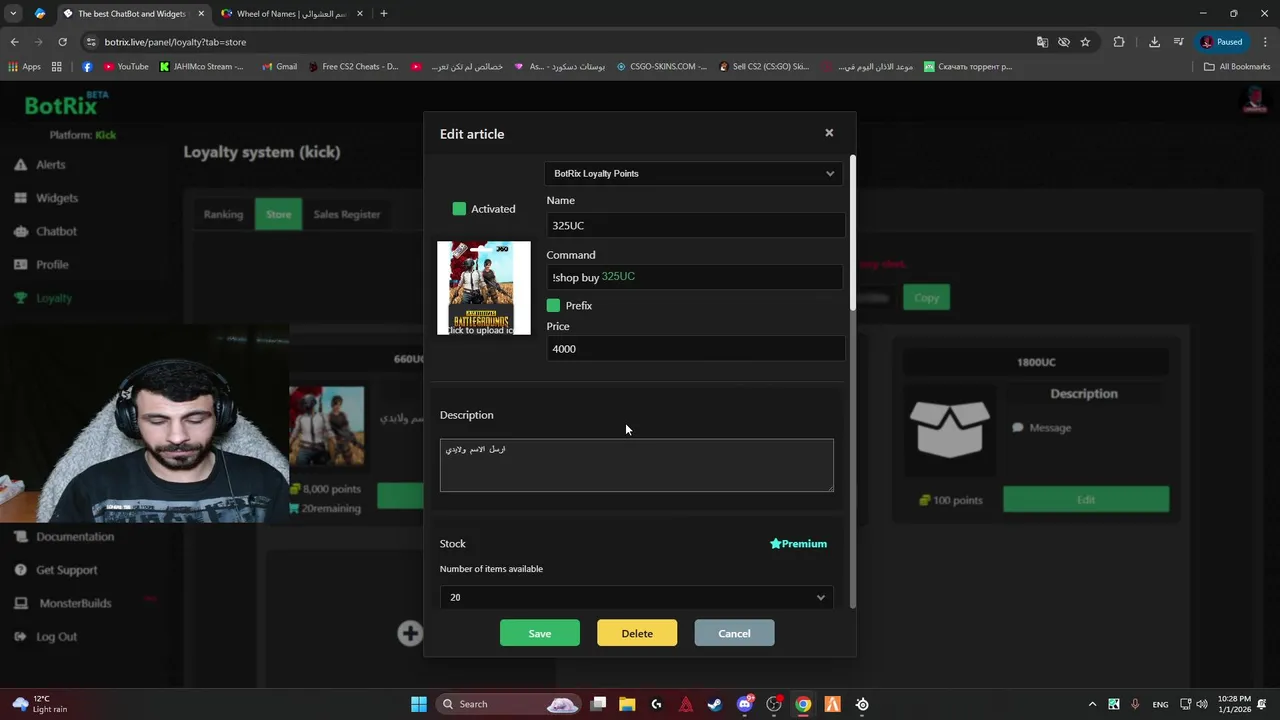
Task: Click the Widgets grid icon
Action: (20, 198)
